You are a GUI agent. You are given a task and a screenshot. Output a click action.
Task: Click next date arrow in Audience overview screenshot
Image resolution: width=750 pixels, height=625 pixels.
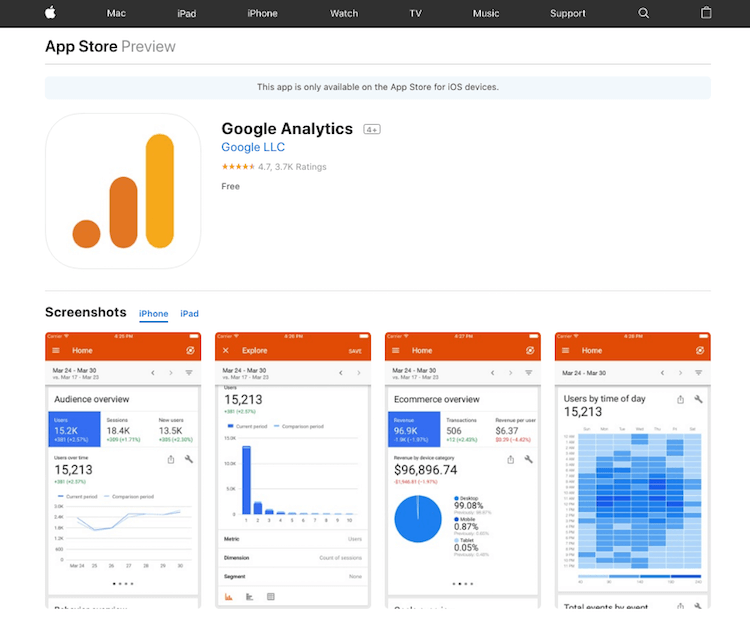[171, 373]
